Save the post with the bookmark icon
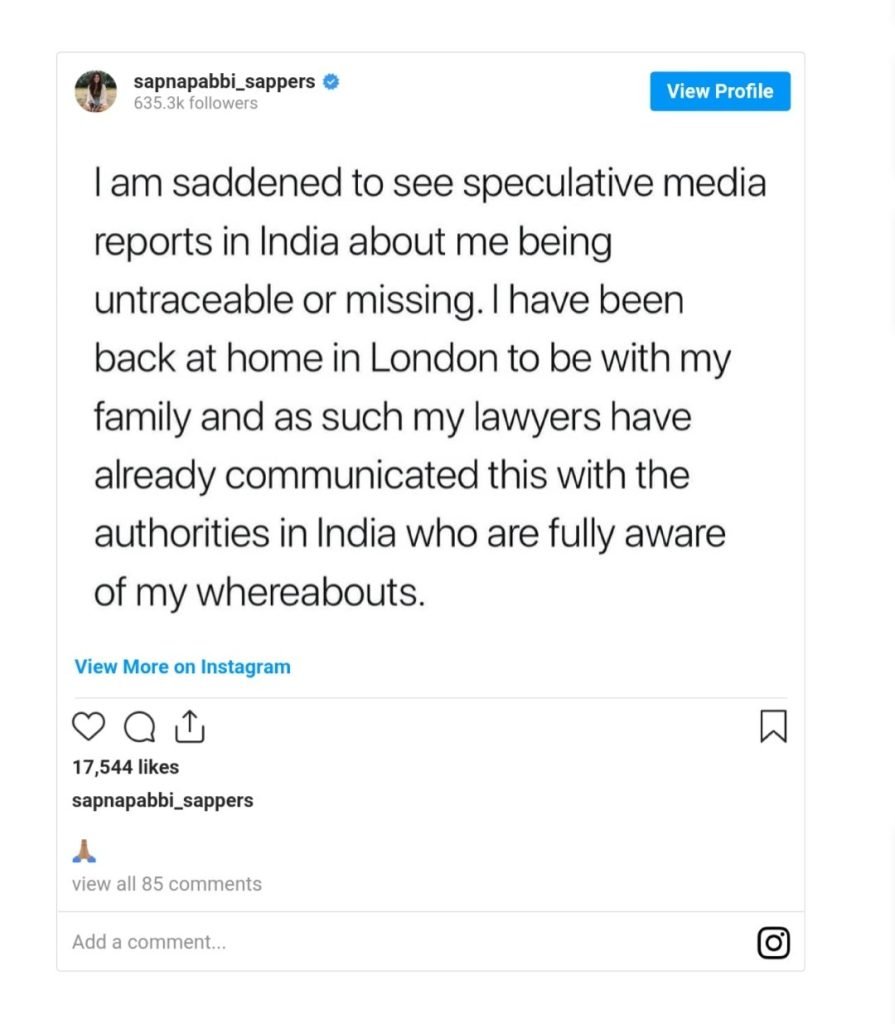This screenshot has height=1024, width=895. click(x=773, y=727)
